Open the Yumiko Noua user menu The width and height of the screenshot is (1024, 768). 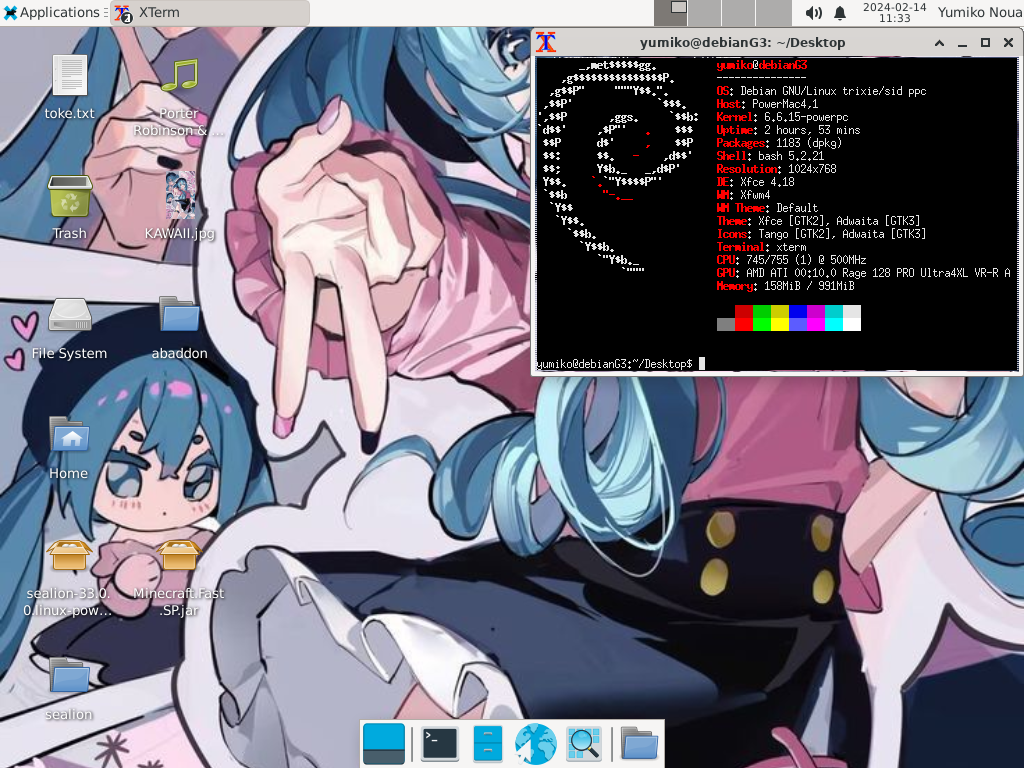pyautogui.click(x=980, y=12)
